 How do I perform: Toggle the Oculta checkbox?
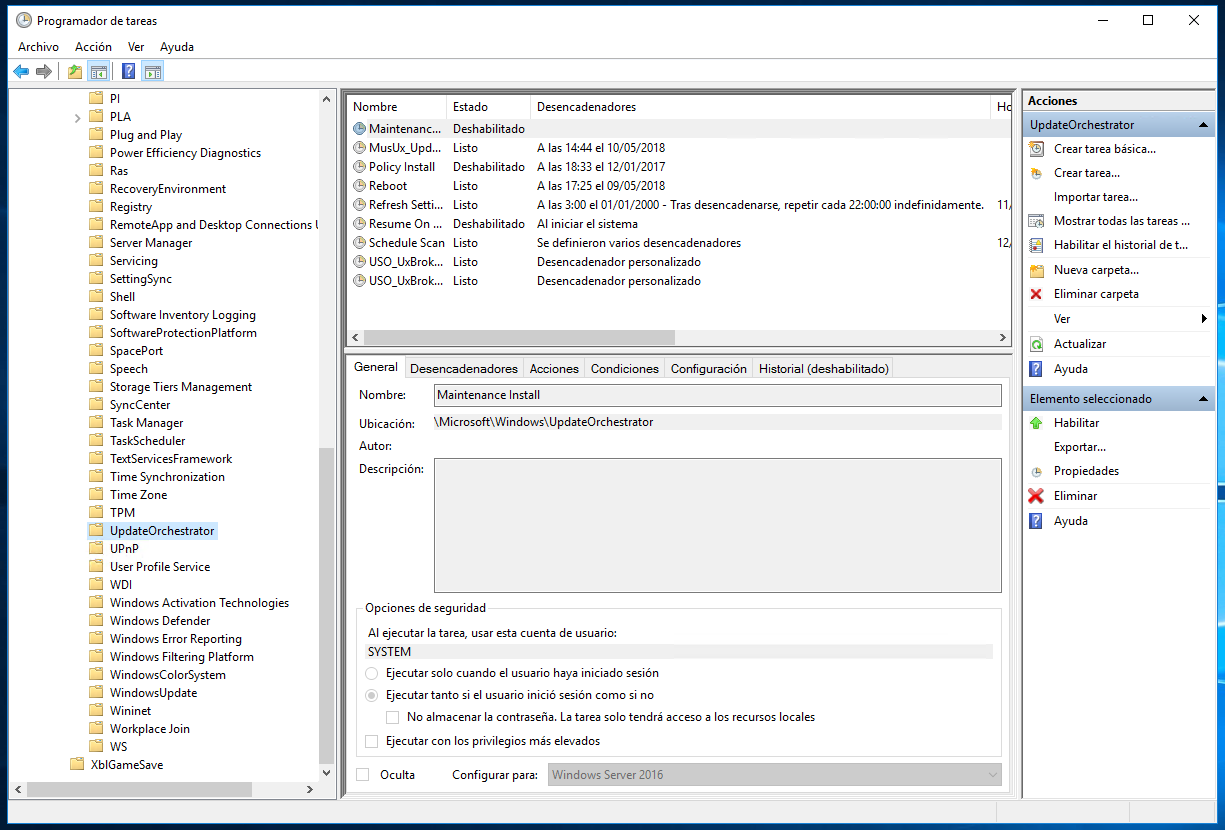[x=362, y=775]
